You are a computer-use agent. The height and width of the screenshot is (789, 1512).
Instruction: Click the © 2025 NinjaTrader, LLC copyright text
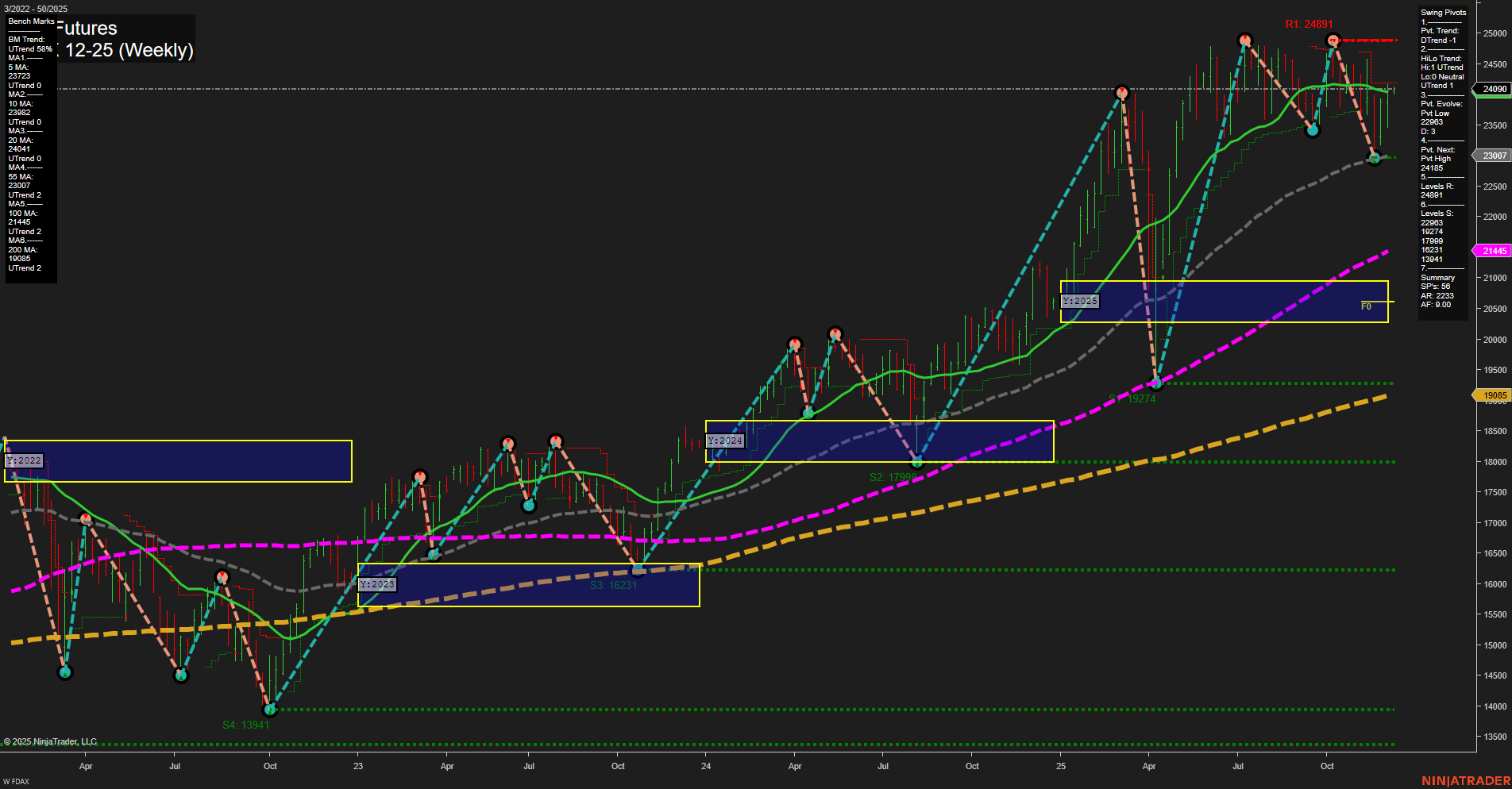coord(49,741)
